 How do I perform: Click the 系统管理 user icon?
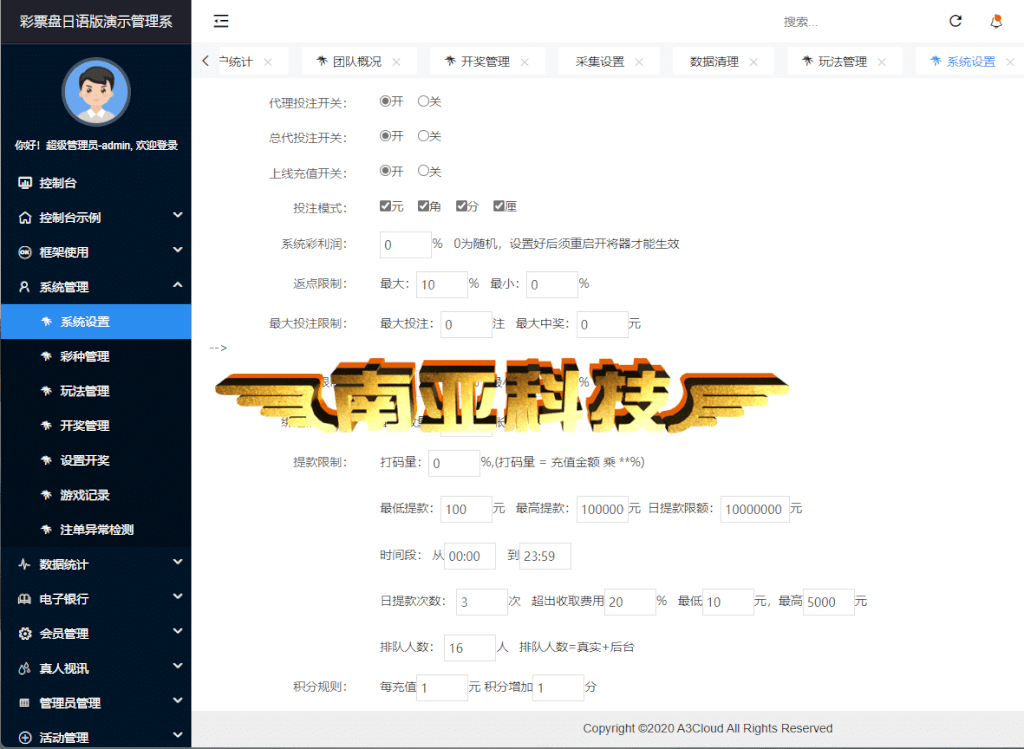pos(25,287)
